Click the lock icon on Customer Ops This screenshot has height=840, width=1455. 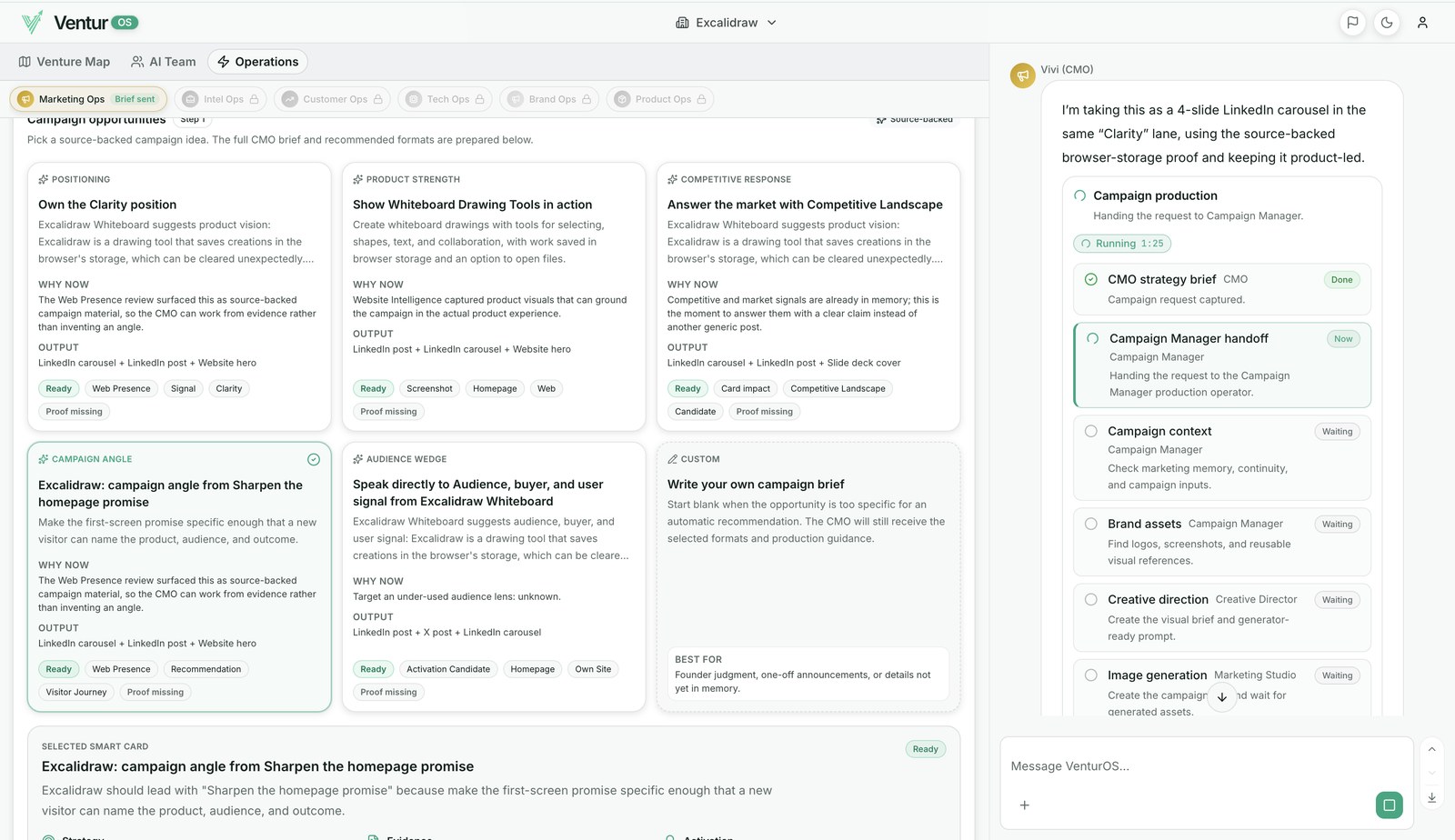tap(378, 99)
